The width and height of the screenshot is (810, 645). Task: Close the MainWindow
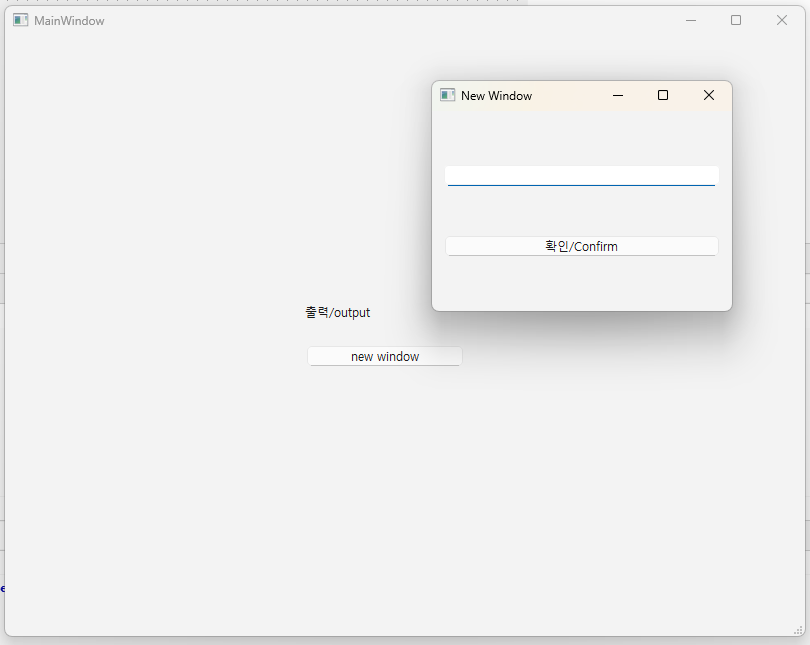click(x=782, y=20)
